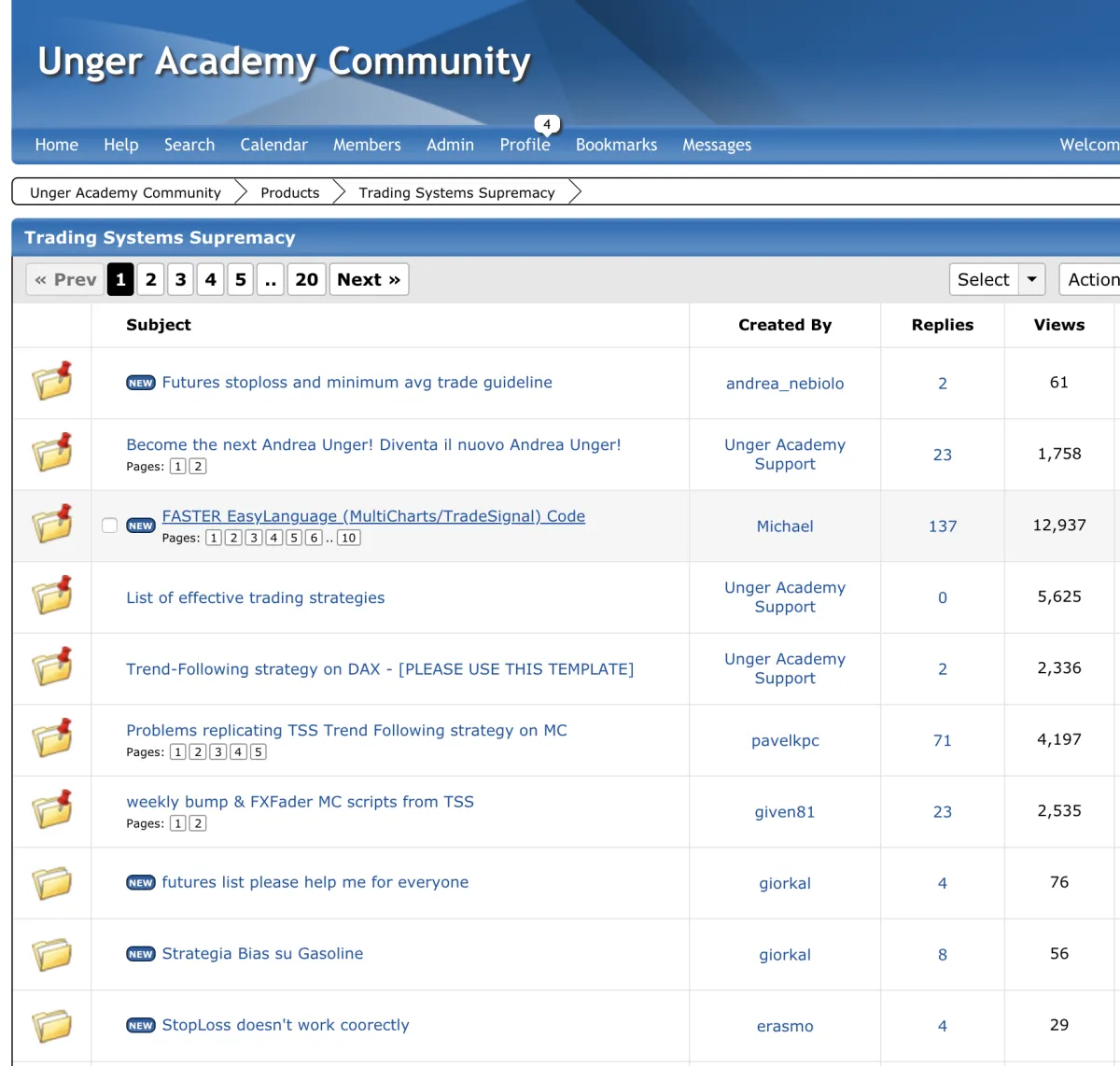
Task: Click pinned folder icon for Trend-Following strategy on DAX
Action: (52, 666)
